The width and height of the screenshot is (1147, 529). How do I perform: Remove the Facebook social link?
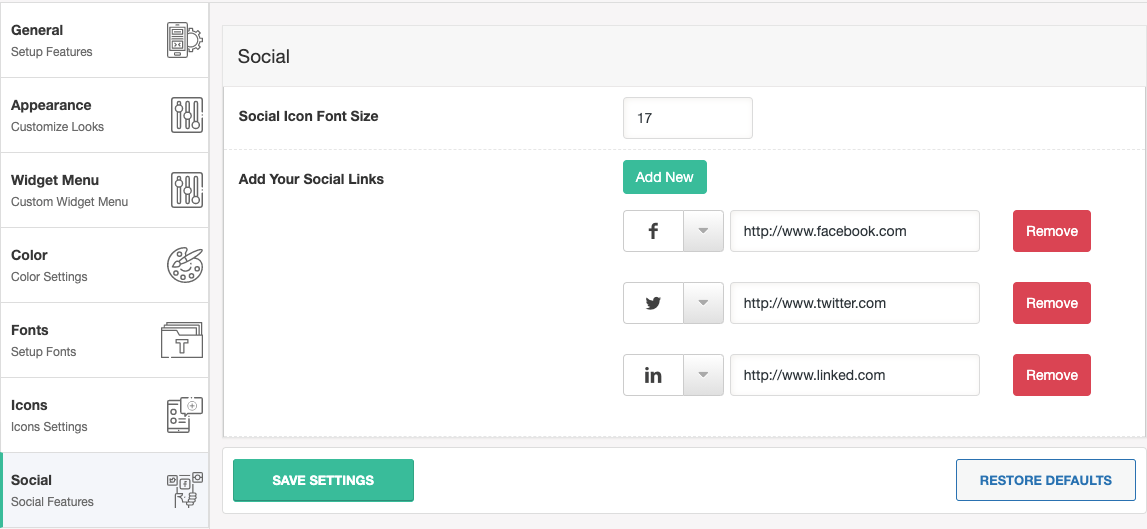click(1051, 231)
